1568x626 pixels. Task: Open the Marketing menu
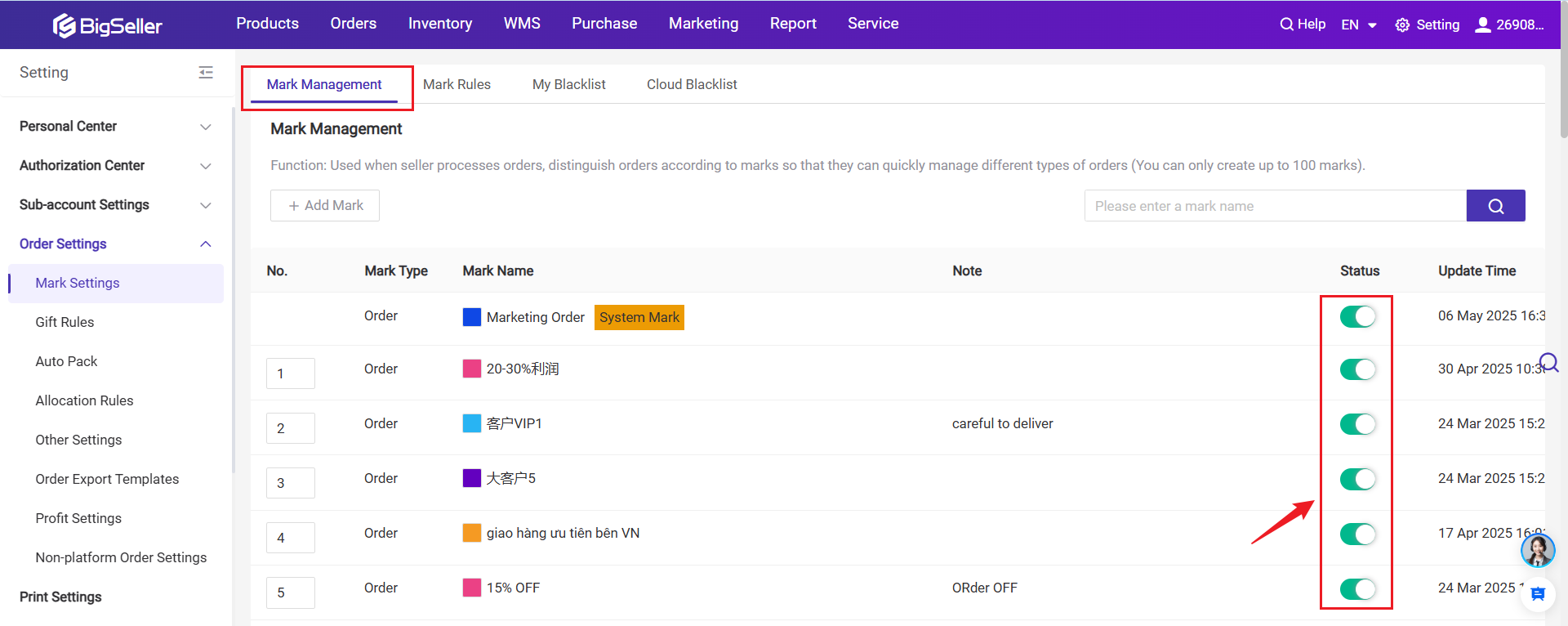(x=704, y=24)
